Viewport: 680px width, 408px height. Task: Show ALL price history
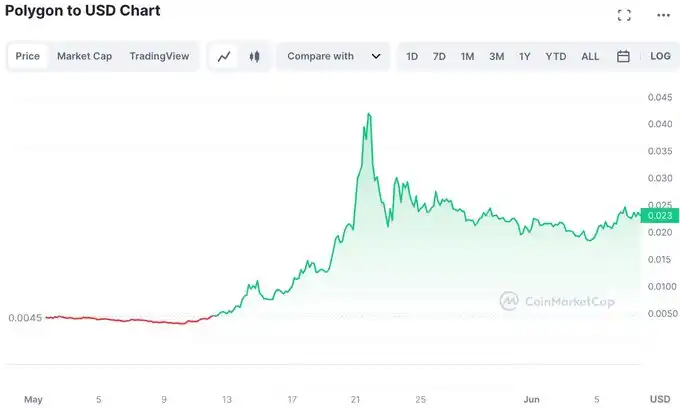[x=590, y=57]
